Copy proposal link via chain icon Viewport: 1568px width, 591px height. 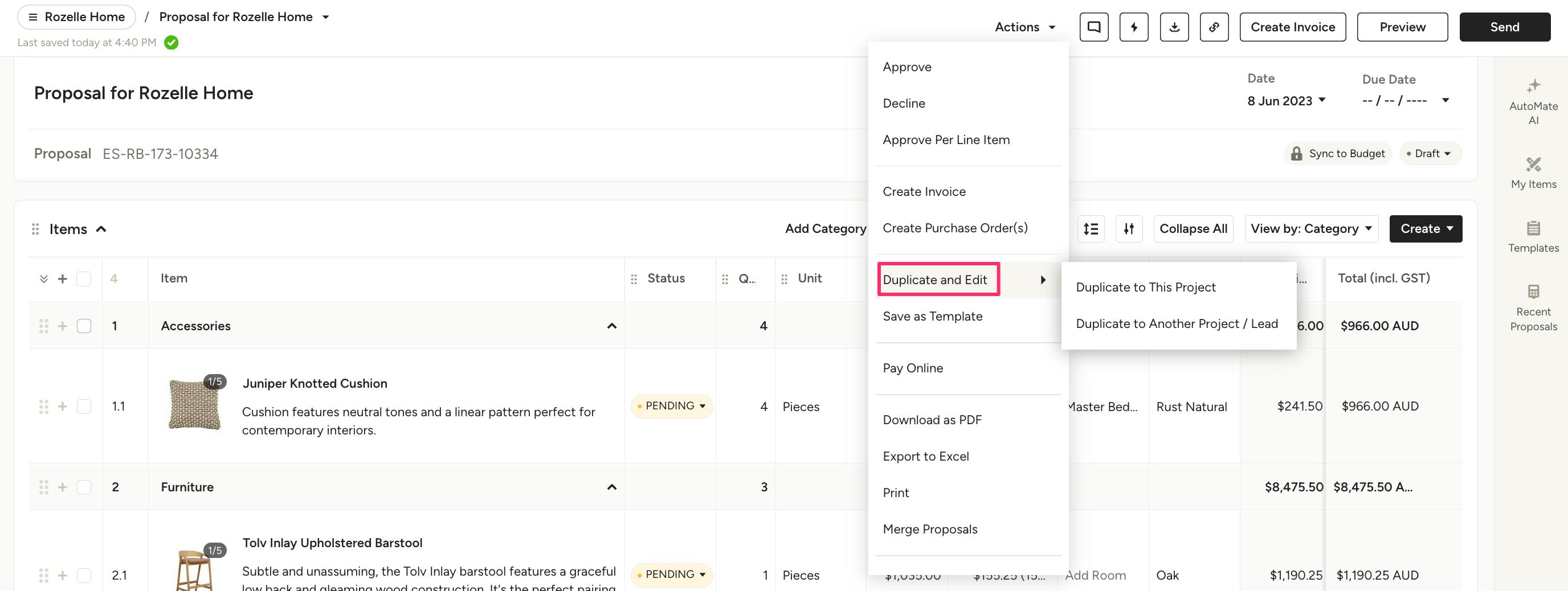pos(1214,27)
